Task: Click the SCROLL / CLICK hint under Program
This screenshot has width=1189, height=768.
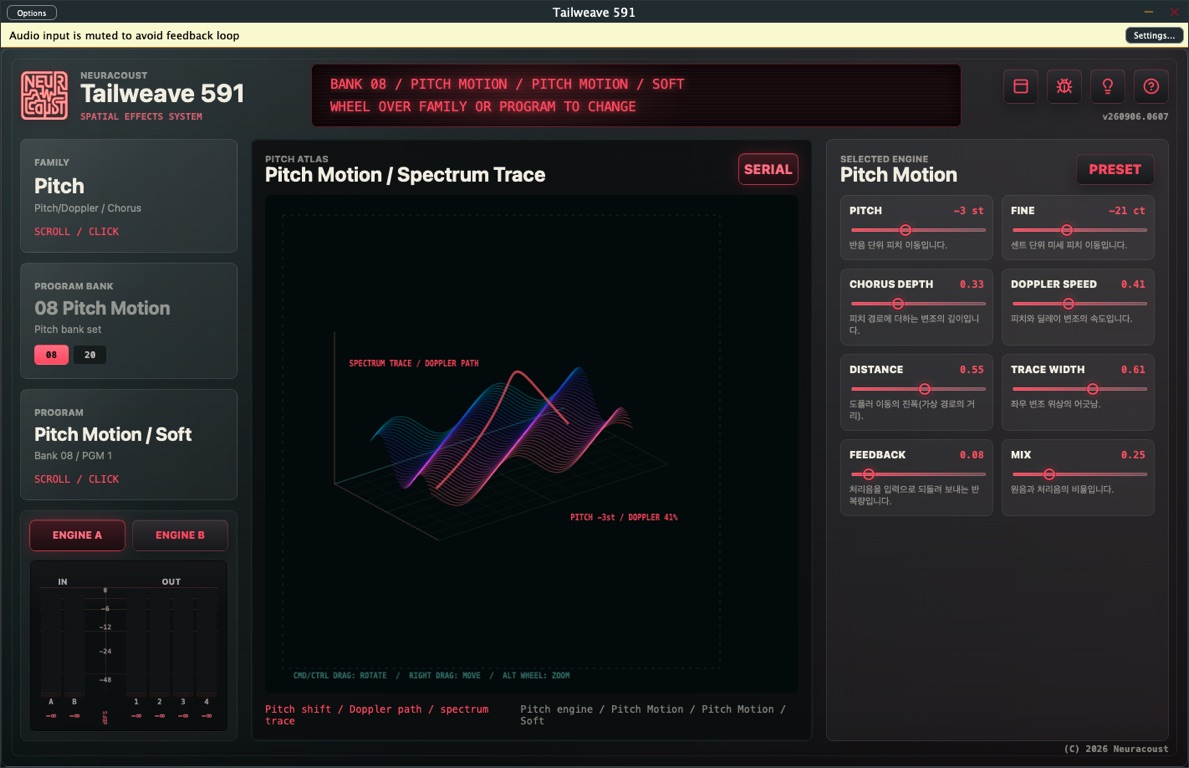Action: coord(76,479)
